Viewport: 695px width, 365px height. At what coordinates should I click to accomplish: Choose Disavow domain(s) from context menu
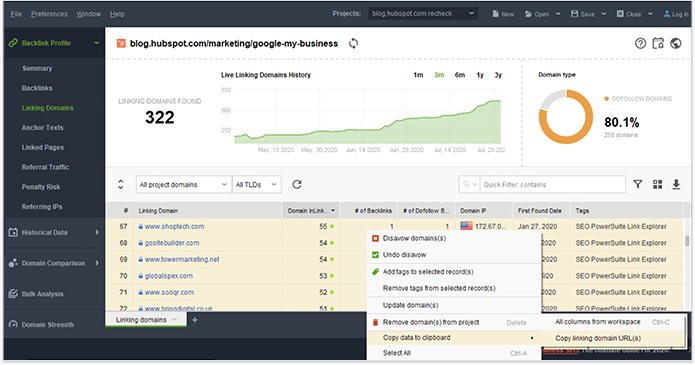point(453,238)
